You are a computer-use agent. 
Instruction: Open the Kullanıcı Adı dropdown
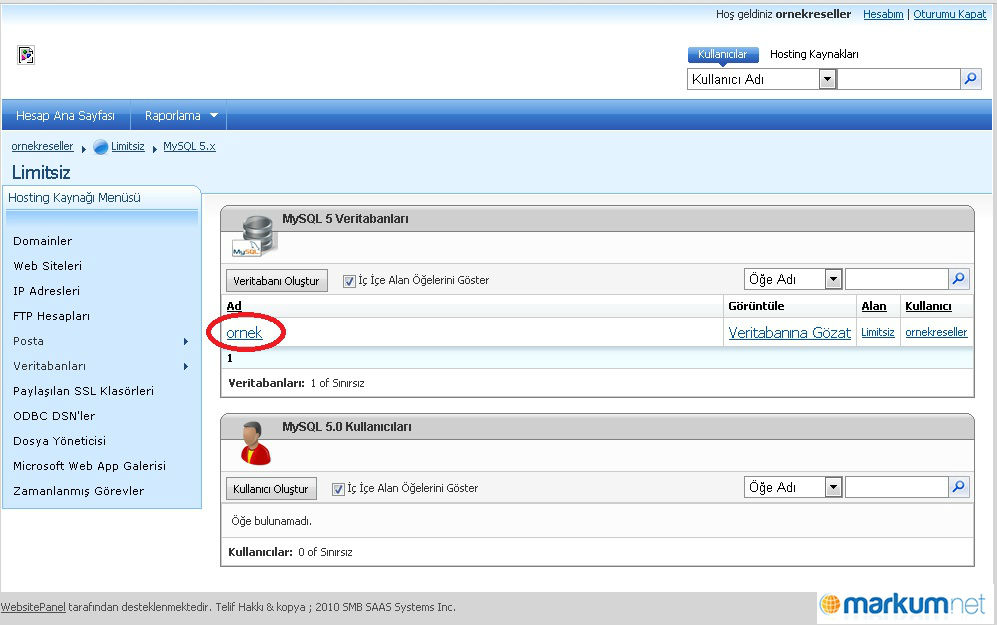[827, 79]
